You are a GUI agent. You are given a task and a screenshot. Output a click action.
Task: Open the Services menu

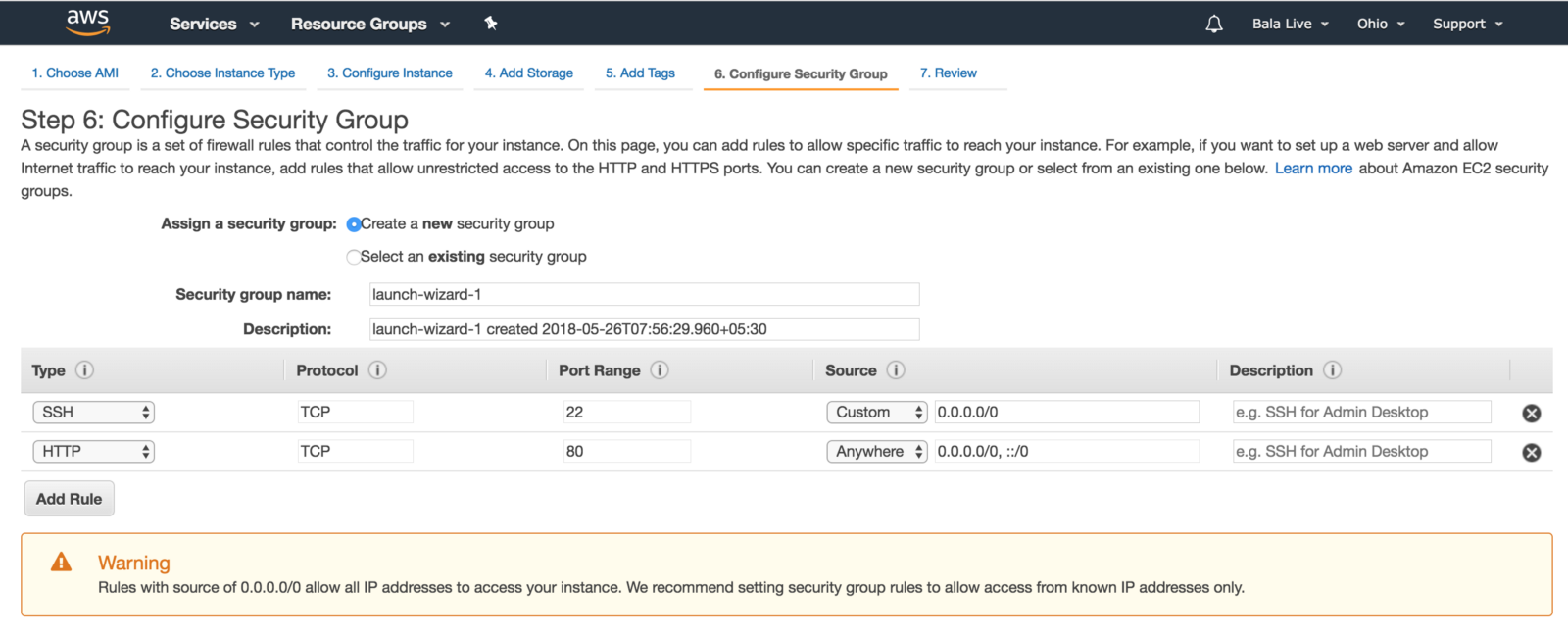(x=214, y=24)
